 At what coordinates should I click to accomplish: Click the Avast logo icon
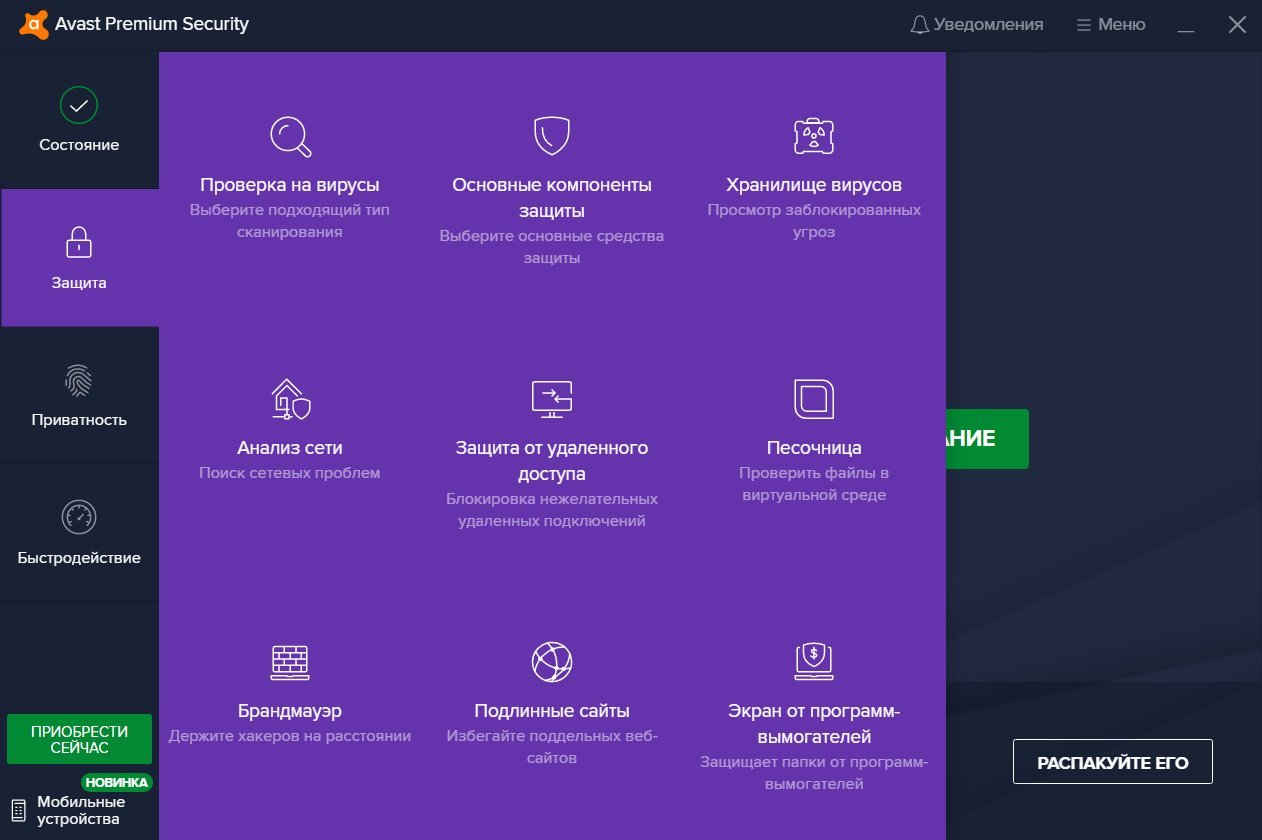(36, 24)
